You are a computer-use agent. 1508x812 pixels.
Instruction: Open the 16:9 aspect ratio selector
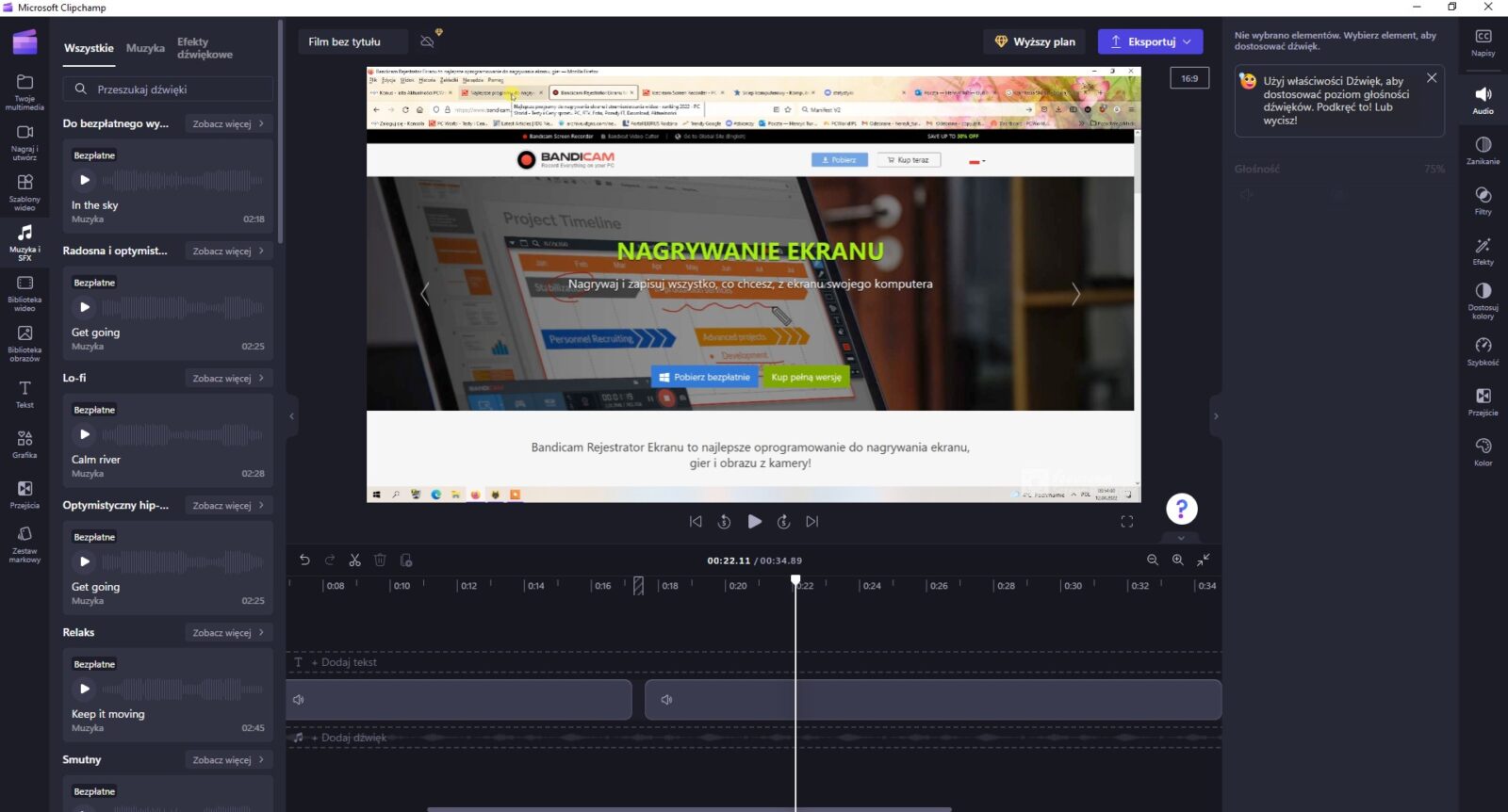tap(1189, 78)
